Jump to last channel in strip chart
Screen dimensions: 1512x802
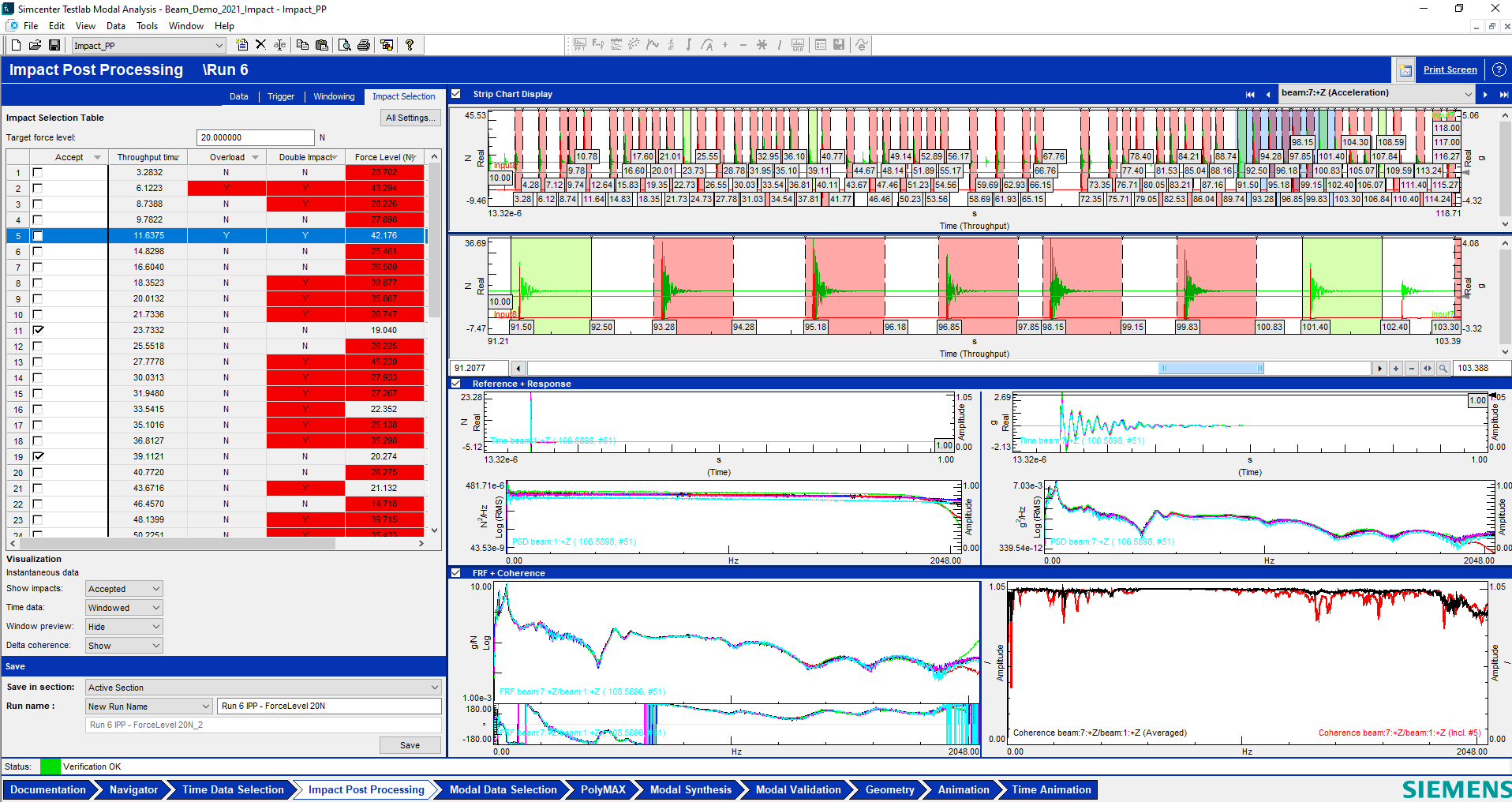tap(1504, 95)
